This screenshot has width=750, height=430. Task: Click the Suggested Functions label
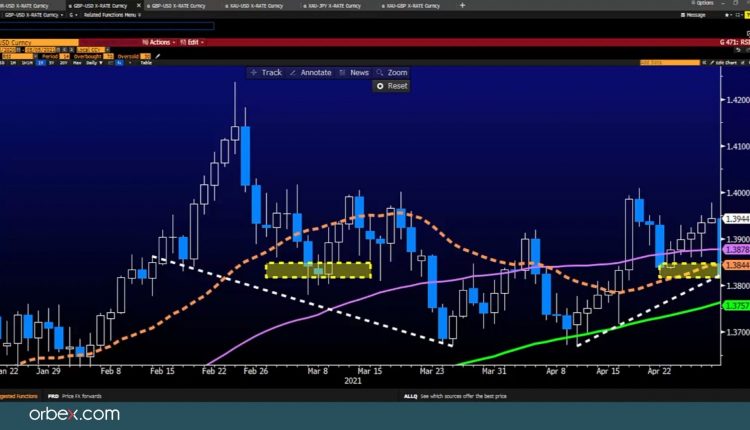(19, 396)
